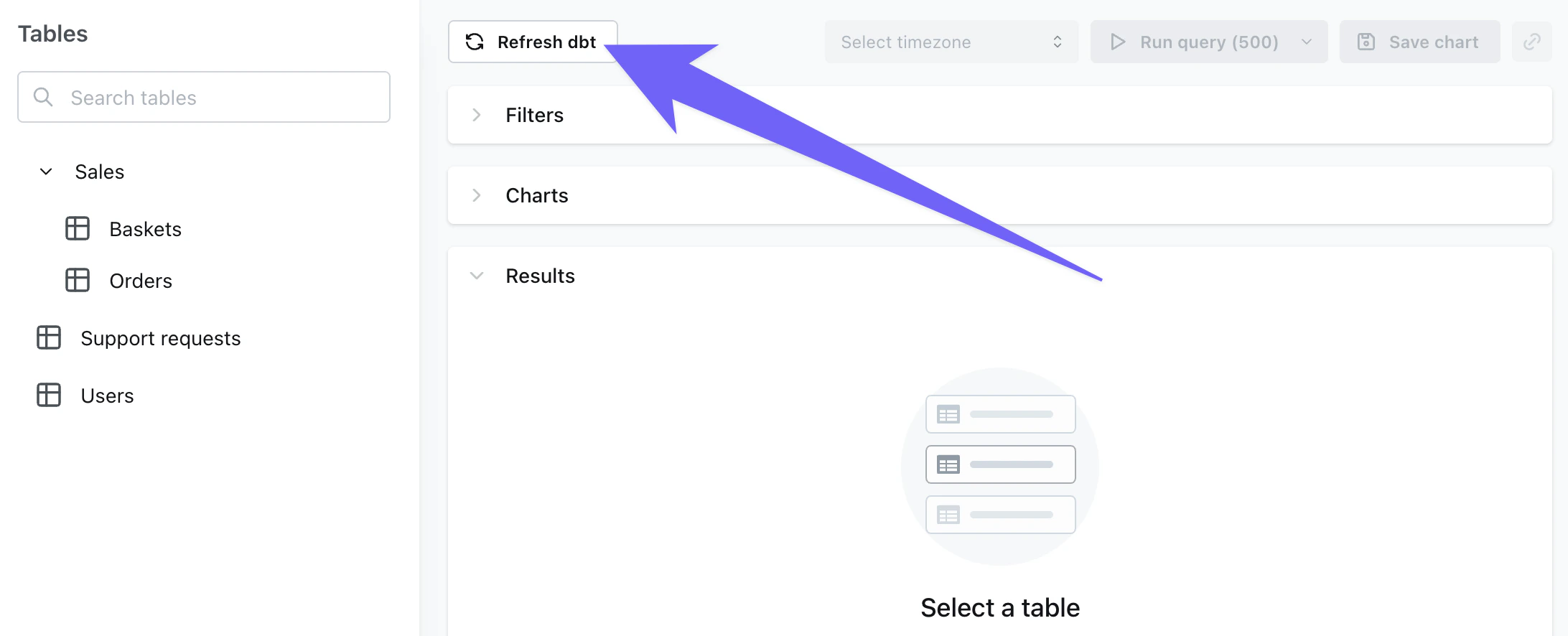Screen dimensions: 1568x636
Task: Open the Run query options dropdown arrow
Action: 1305,42
